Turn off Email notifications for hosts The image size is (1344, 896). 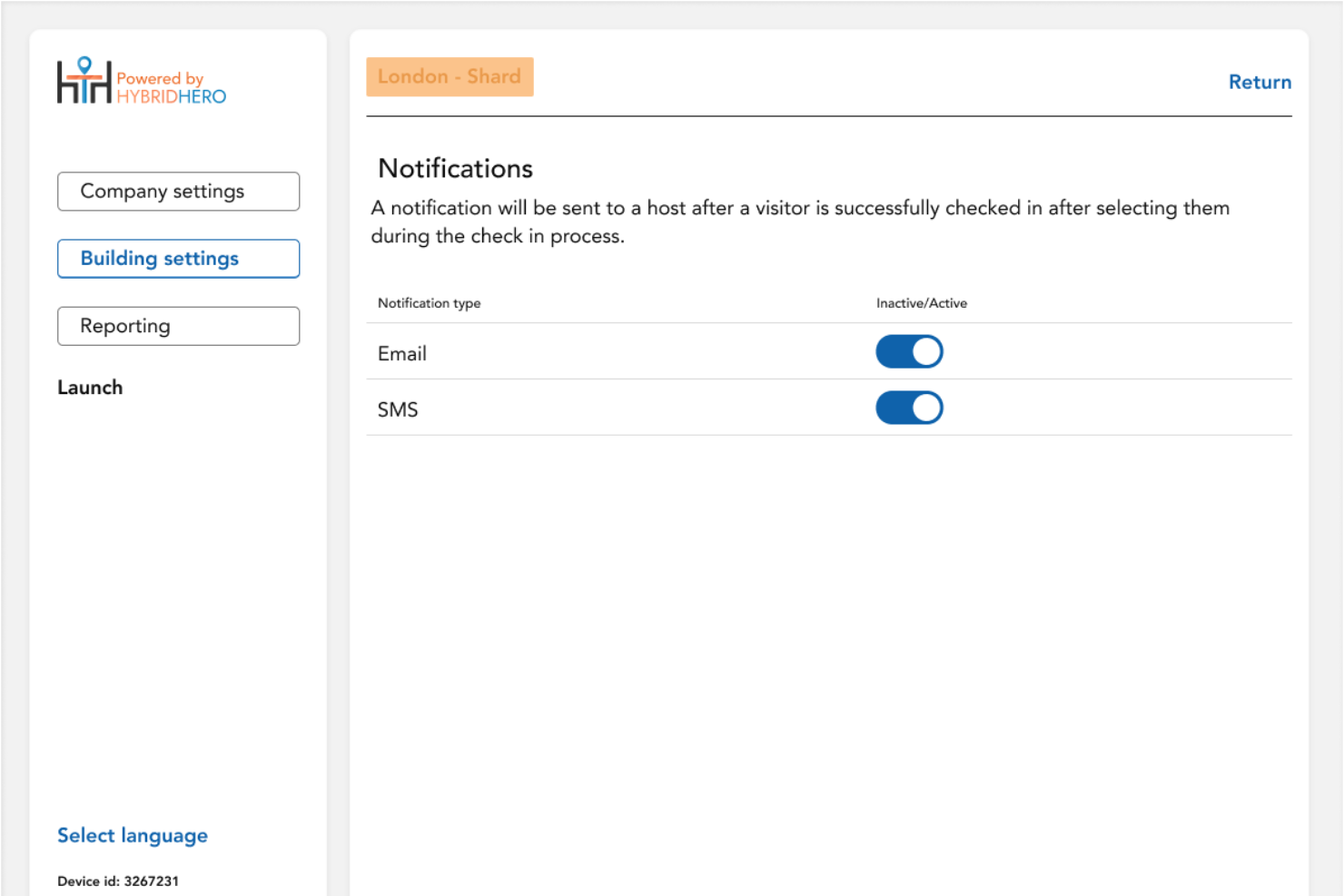909,351
